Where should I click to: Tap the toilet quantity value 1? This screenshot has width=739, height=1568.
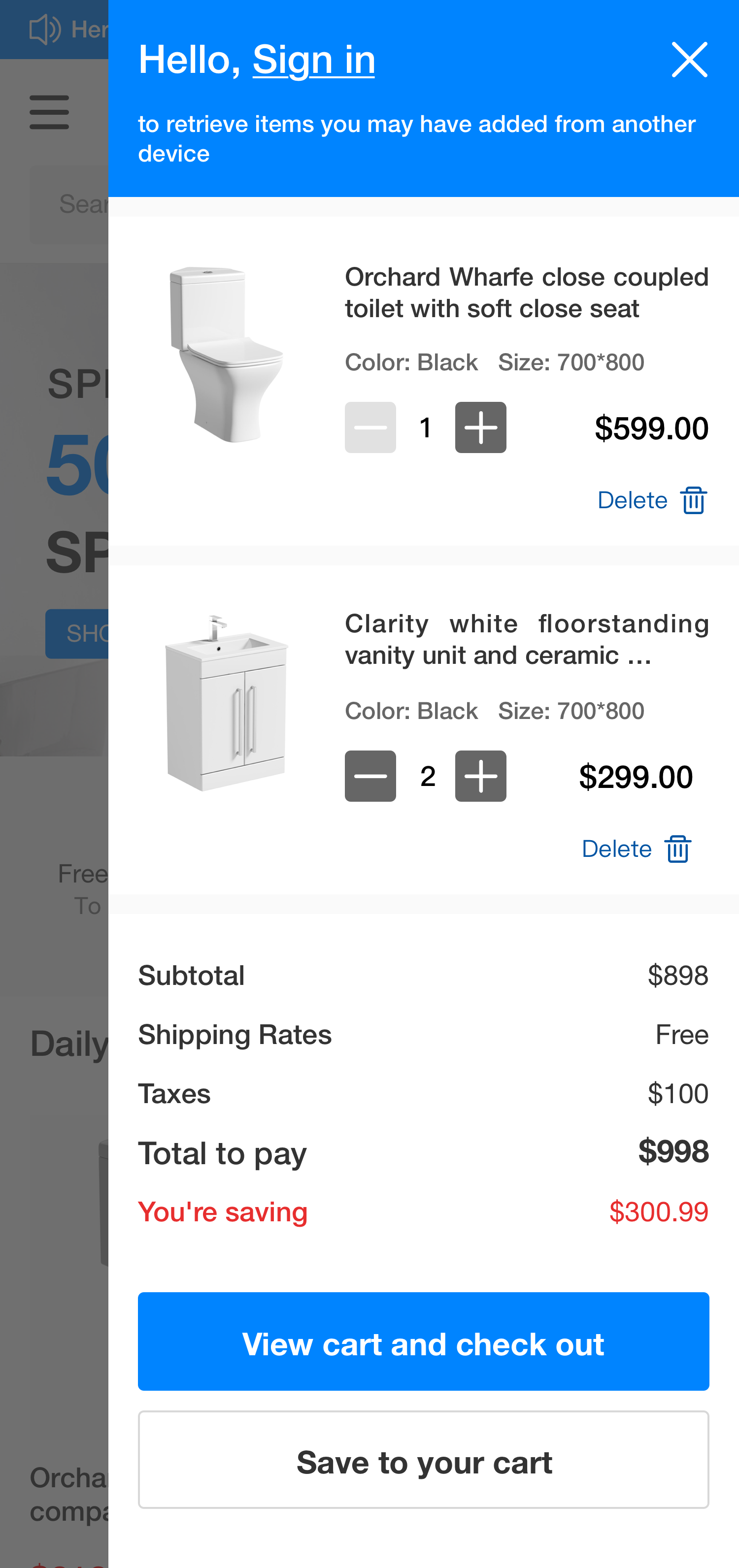426,427
